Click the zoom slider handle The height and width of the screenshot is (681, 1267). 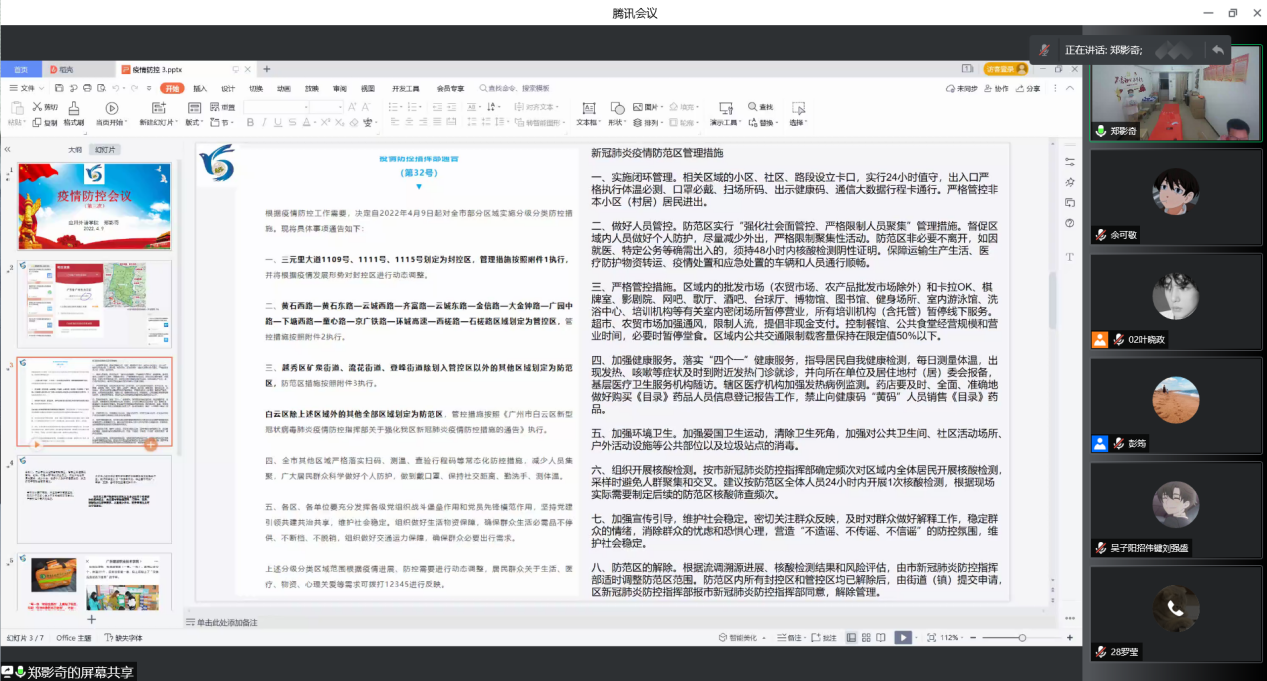pyautogui.click(x=1022, y=637)
